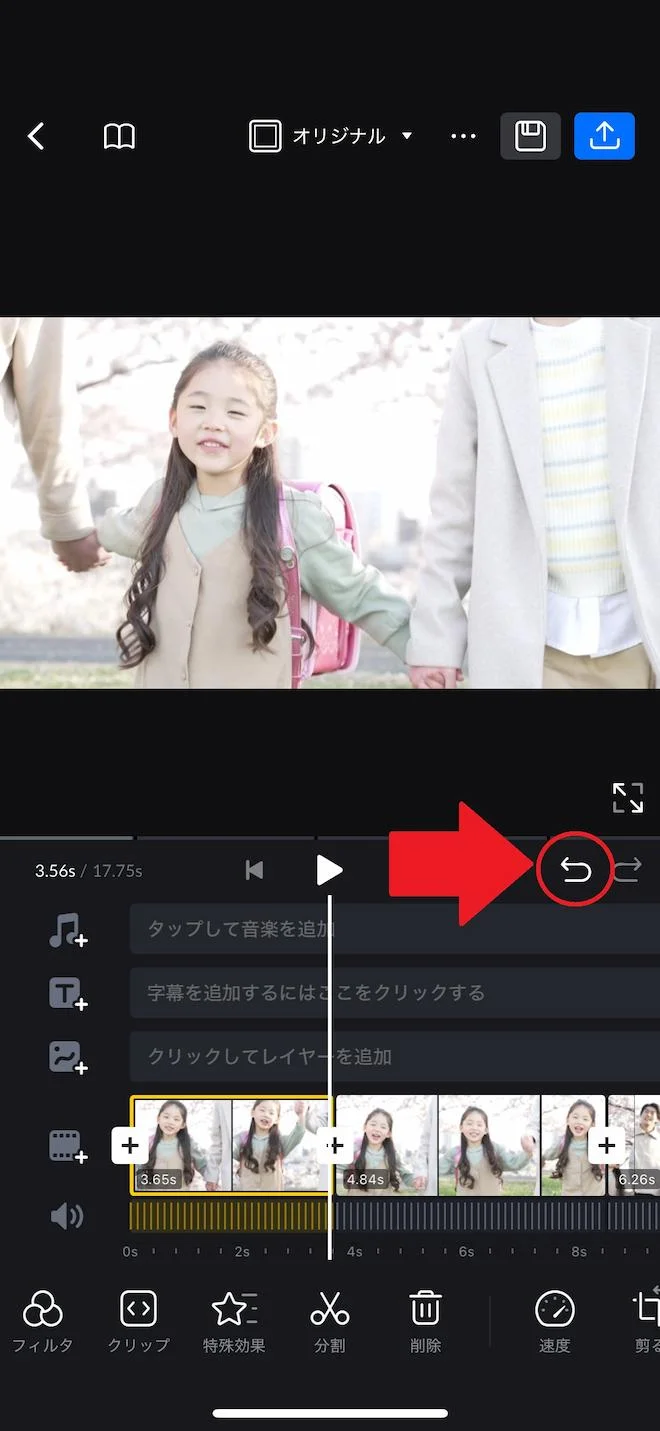
Task: Tap the video preview image
Action: pyautogui.click(x=330, y=503)
